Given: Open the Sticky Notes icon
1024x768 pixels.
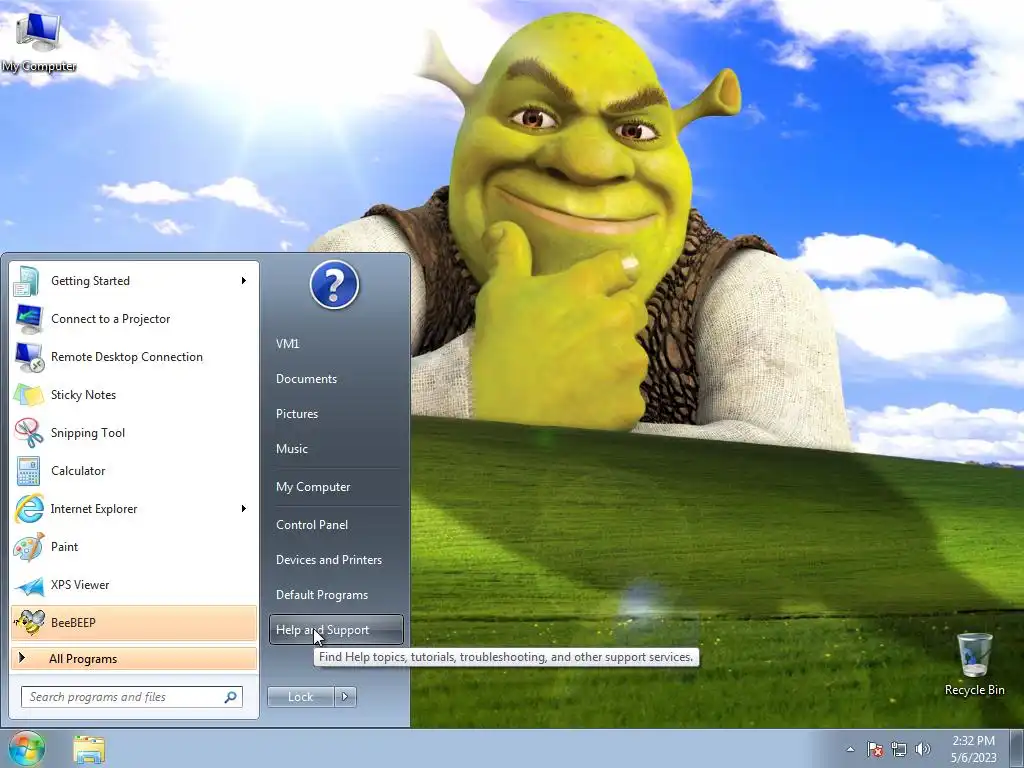Looking at the screenshot, I should tap(28, 394).
